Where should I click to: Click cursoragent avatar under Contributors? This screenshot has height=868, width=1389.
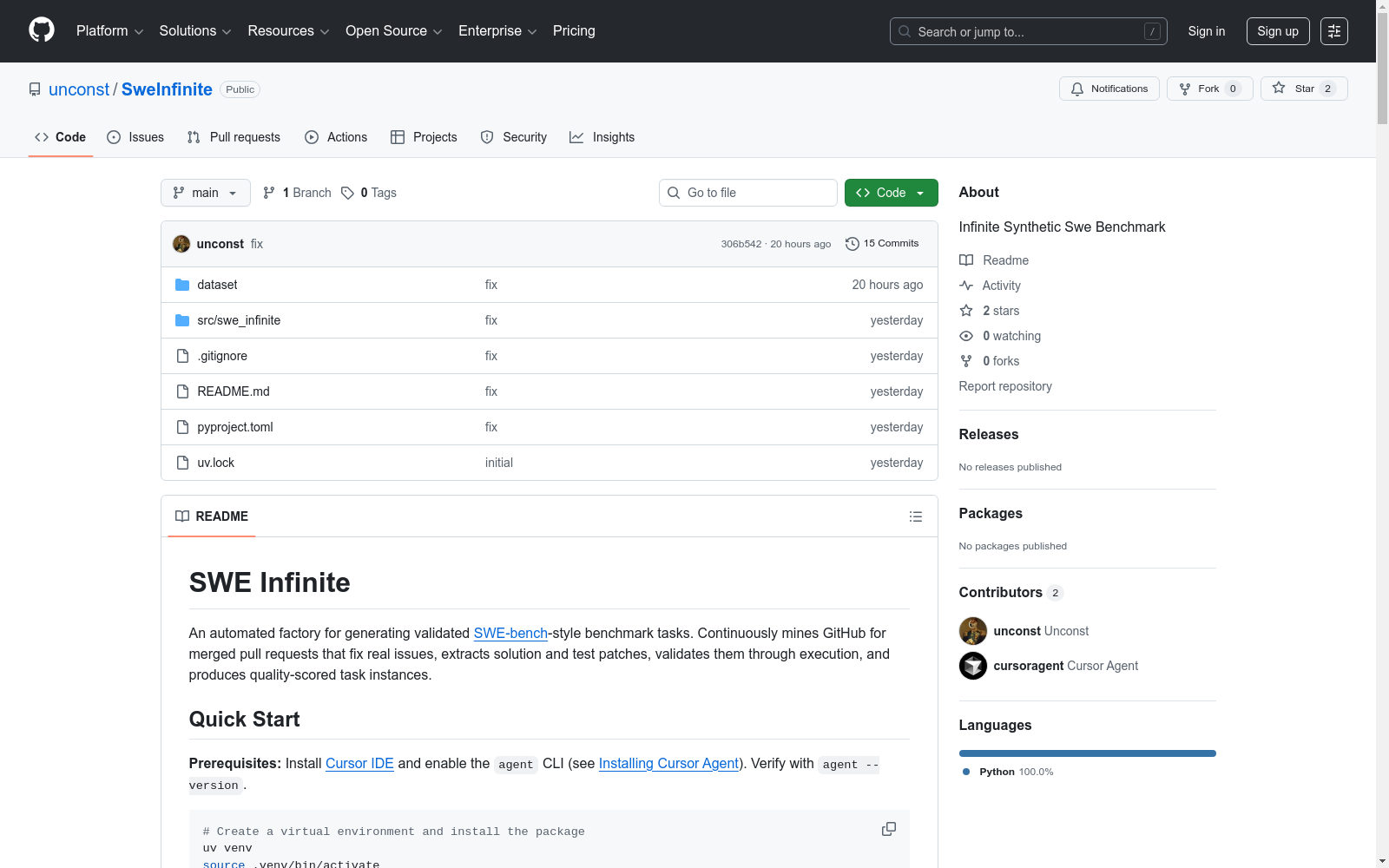(x=973, y=666)
